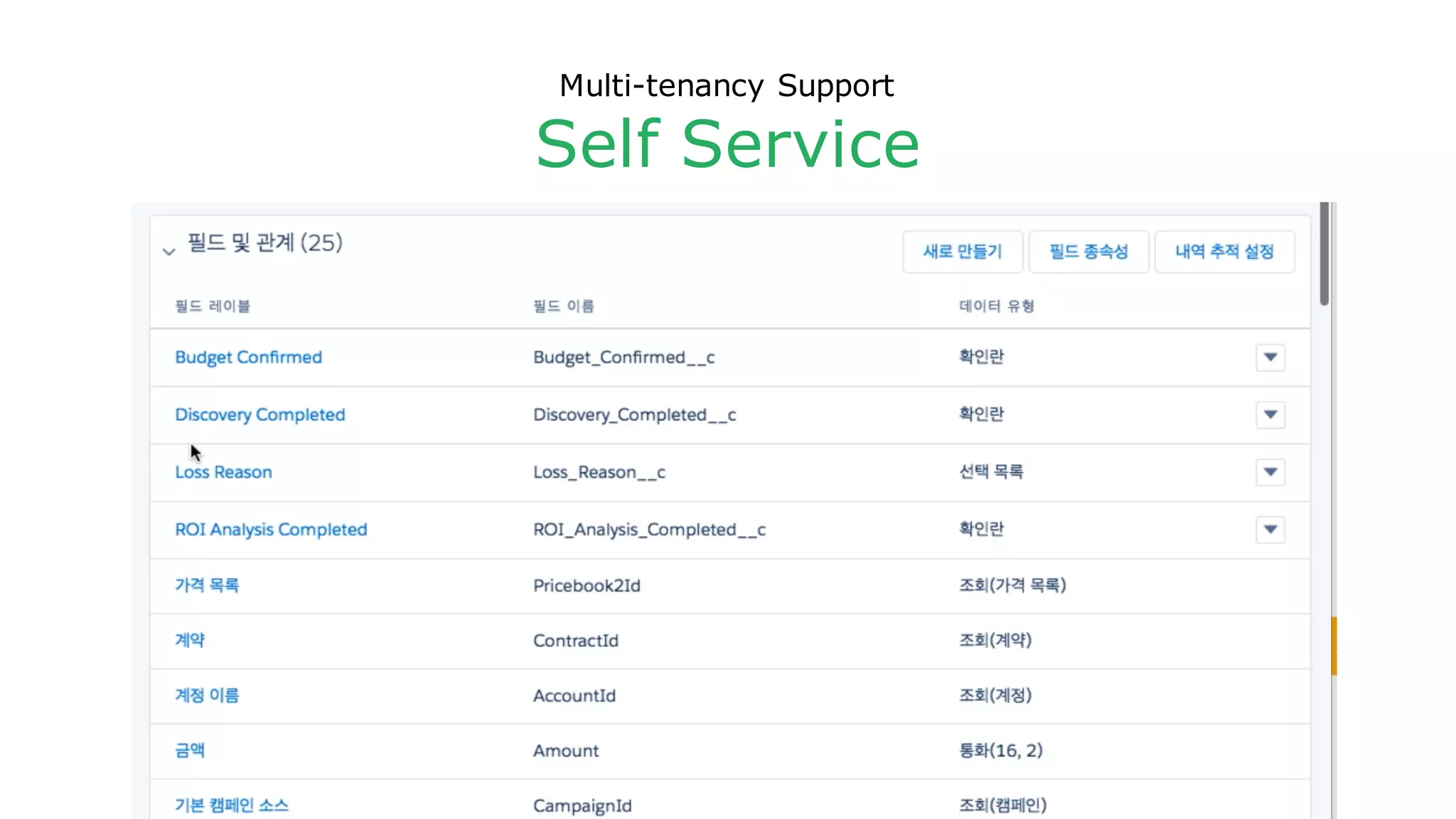Click the 필드 및 관계 (25) section title
1456x819 pixels.
click(x=264, y=243)
